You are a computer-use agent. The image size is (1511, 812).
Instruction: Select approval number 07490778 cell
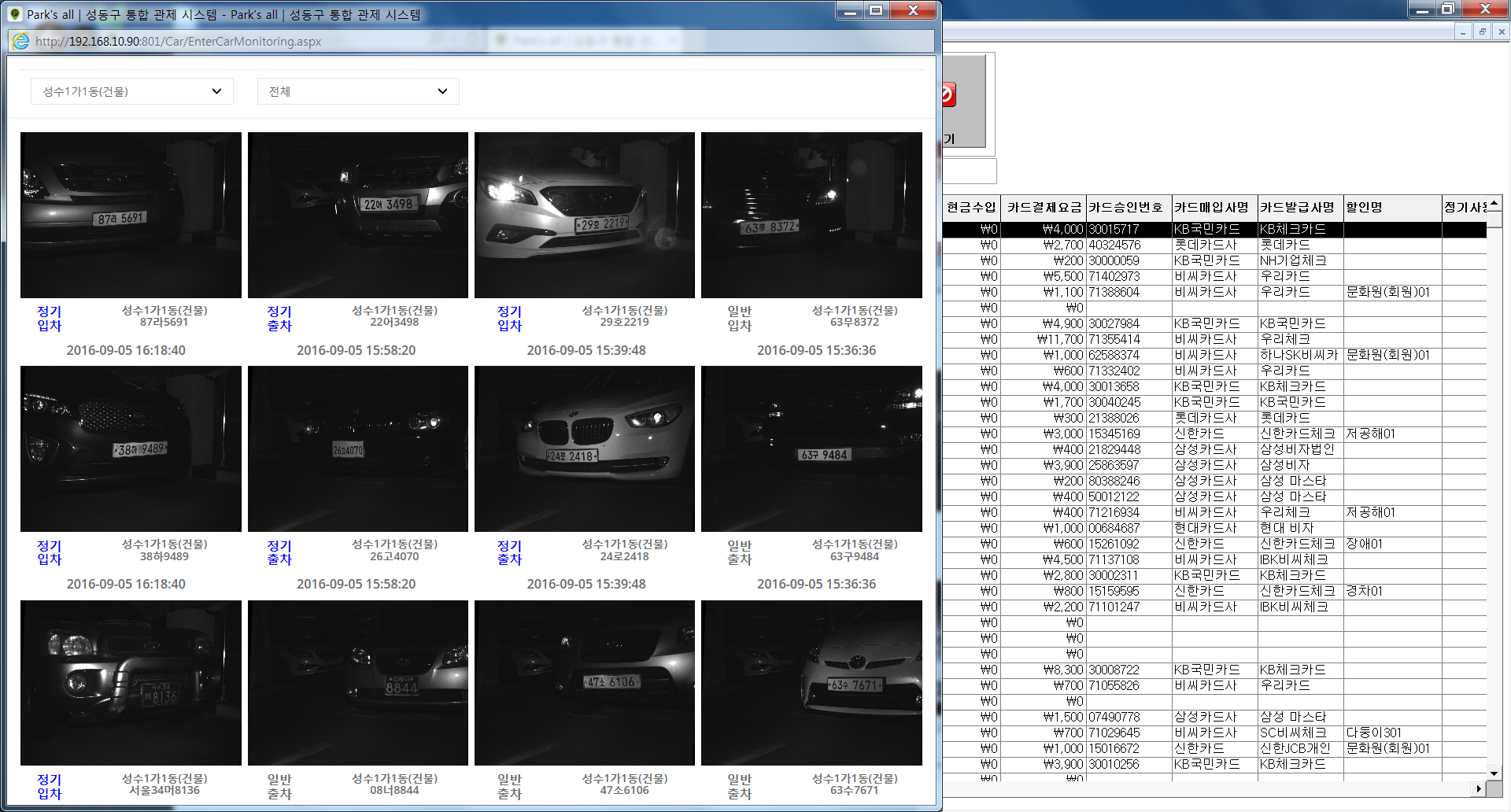point(1129,718)
